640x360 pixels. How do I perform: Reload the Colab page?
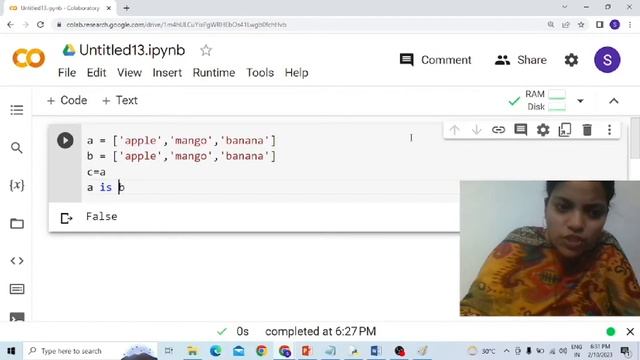pos(40,24)
